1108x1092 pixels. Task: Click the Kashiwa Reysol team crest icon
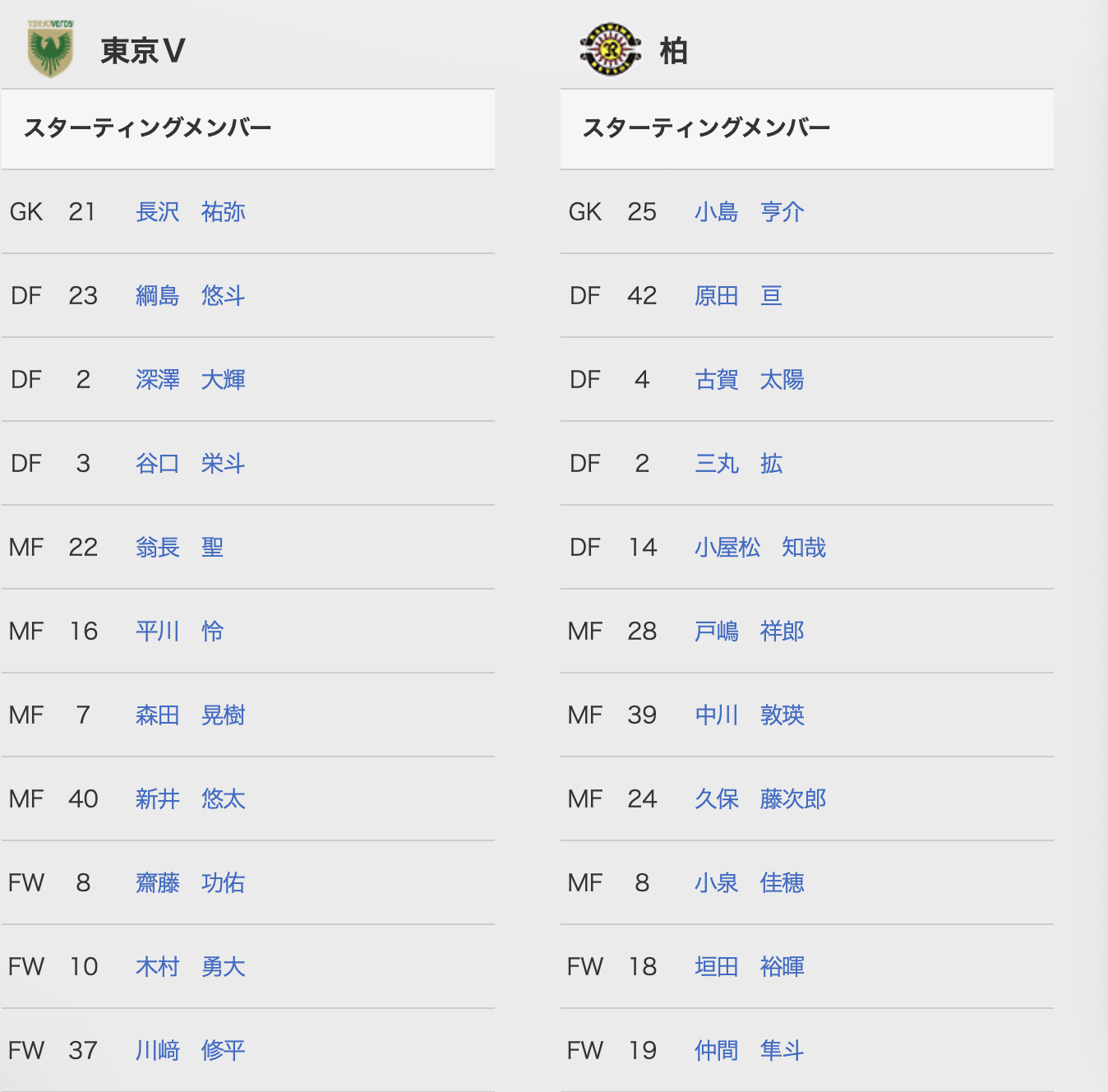tap(610, 49)
